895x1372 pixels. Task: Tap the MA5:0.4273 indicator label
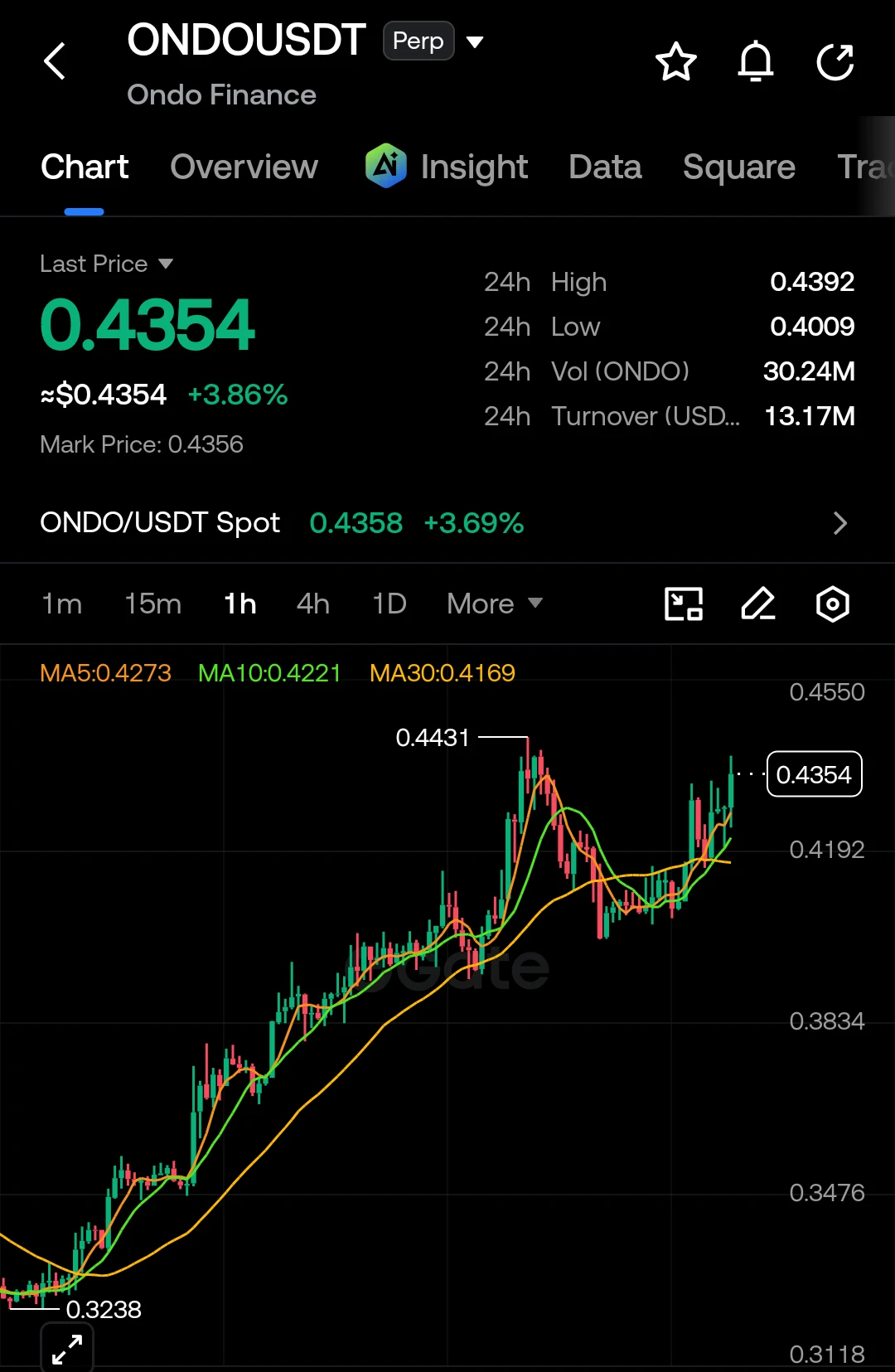click(105, 672)
